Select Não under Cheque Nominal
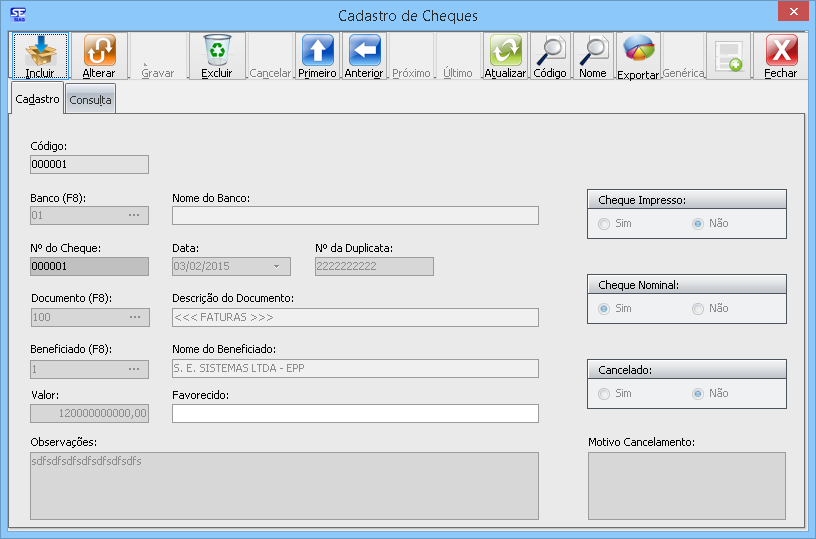The width and height of the screenshot is (816, 539). [698, 309]
